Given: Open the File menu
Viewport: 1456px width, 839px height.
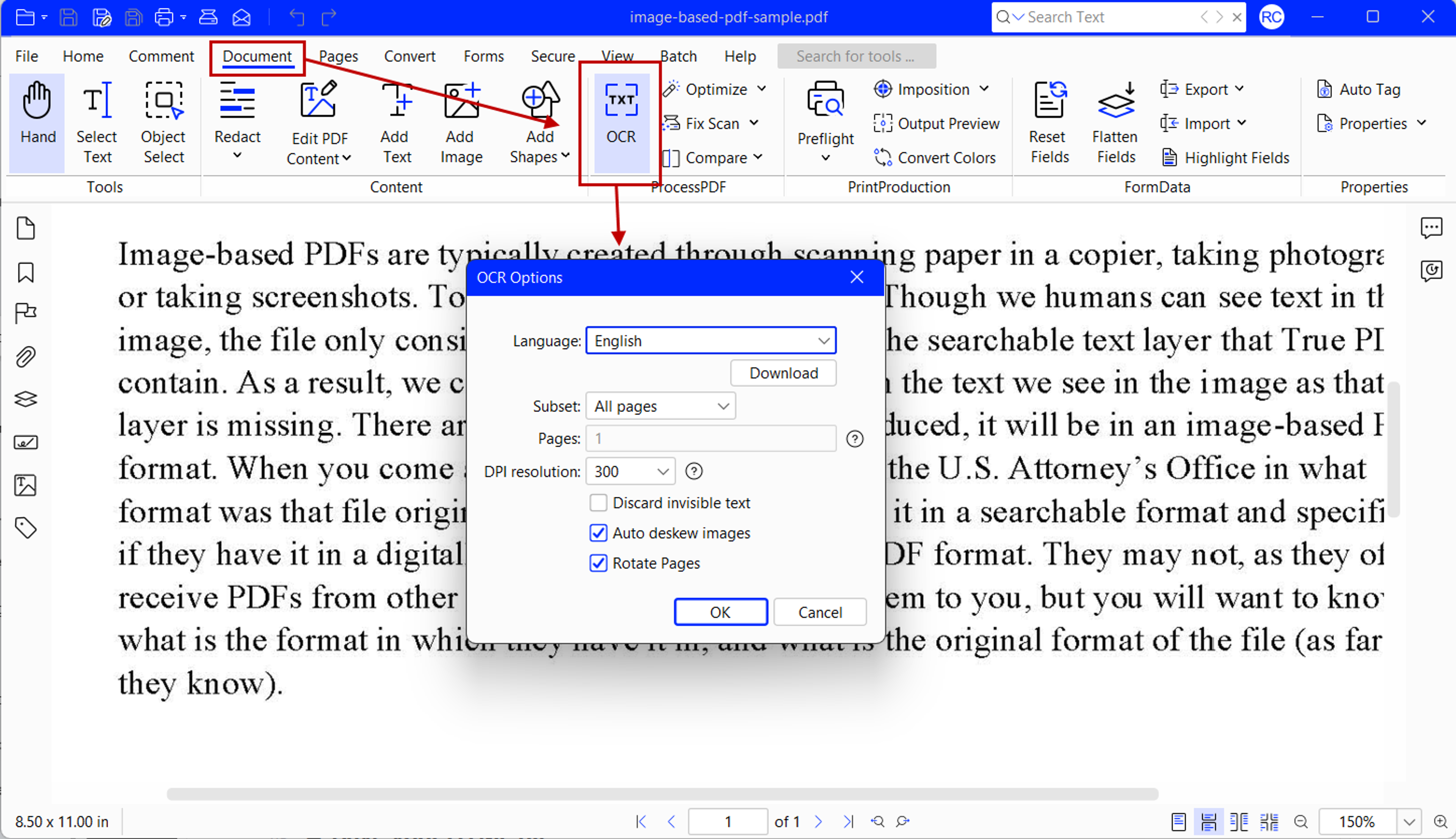Looking at the screenshot, I should point(27,56).
